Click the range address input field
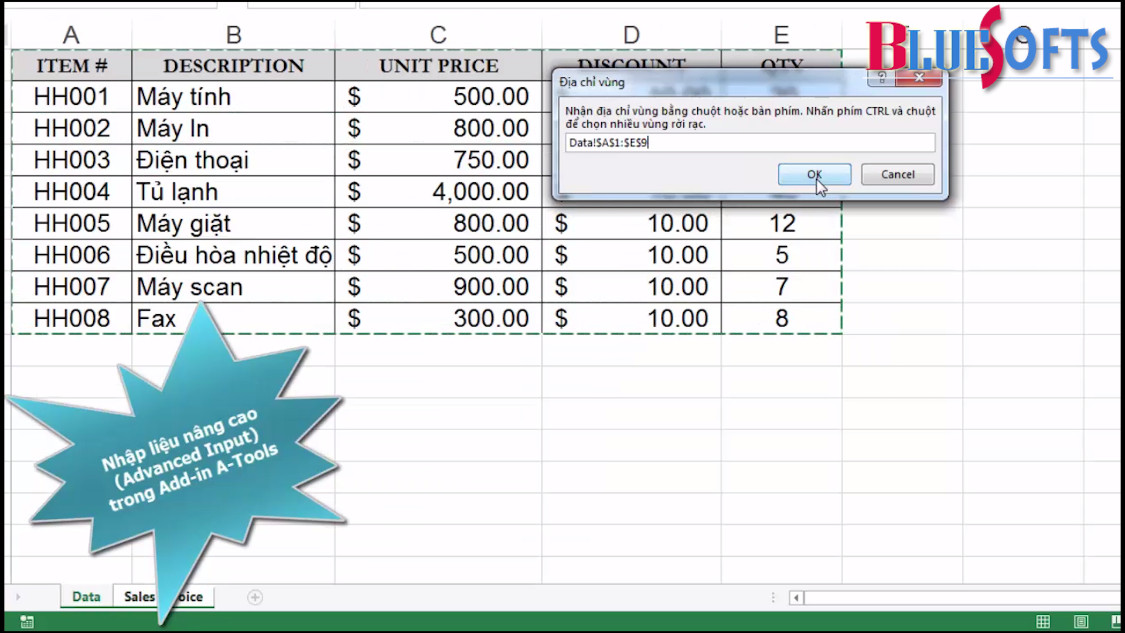The width and height of the screenshot is (1125, 633). pyautogui.click(x=750, y=143)
